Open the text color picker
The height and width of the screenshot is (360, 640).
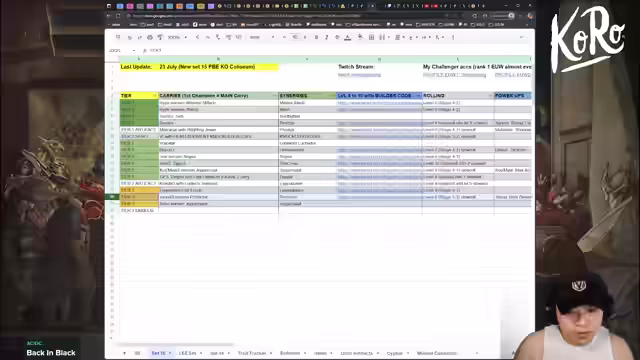pyautogui.click(x=347, y=37)
